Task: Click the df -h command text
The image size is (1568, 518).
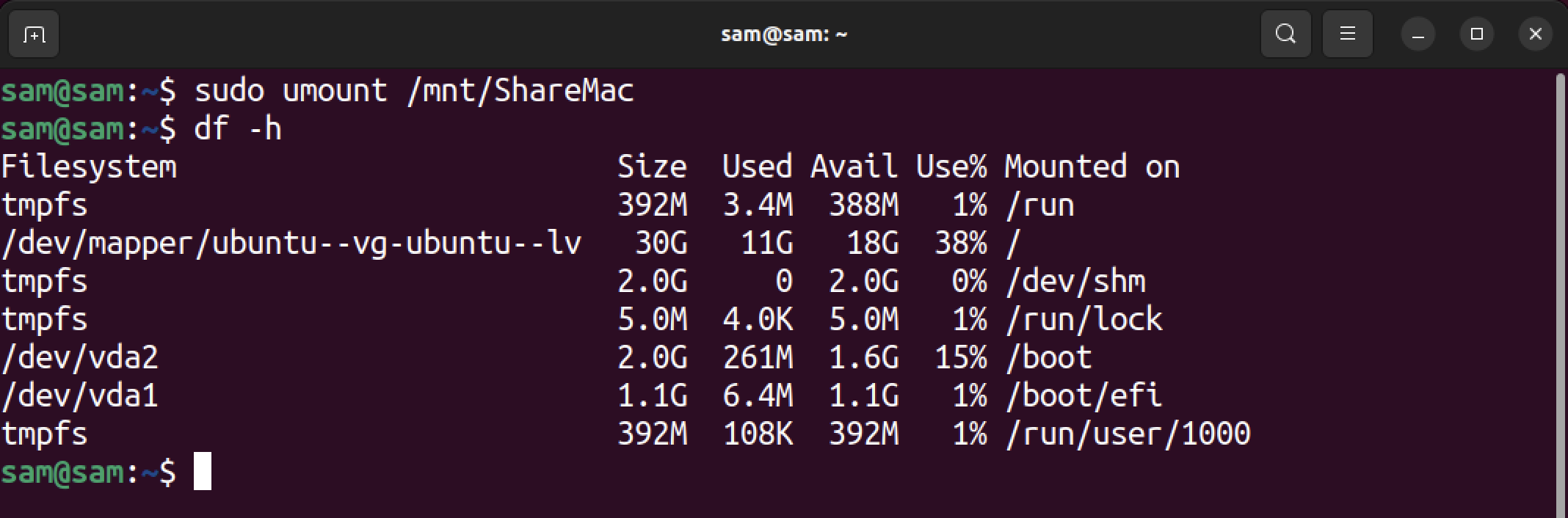Action: pyautogui.click(x=238, y=129)
